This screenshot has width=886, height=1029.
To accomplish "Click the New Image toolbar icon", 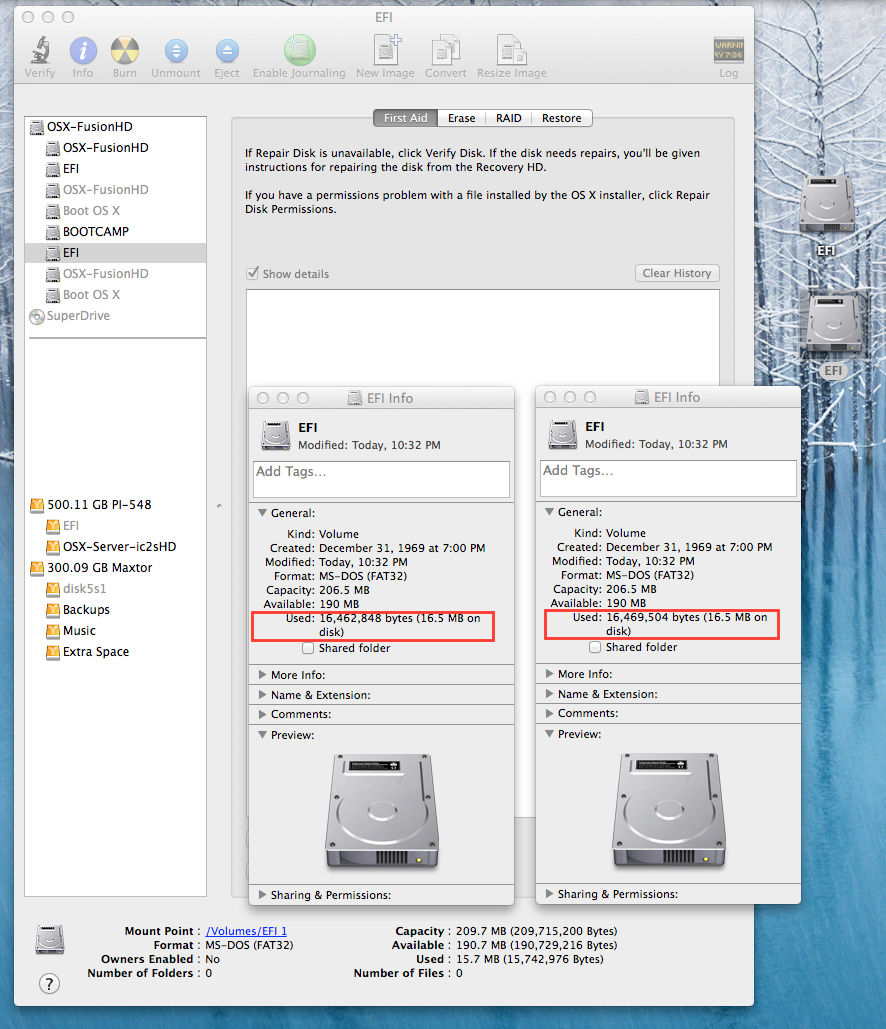I will point(385,50).
